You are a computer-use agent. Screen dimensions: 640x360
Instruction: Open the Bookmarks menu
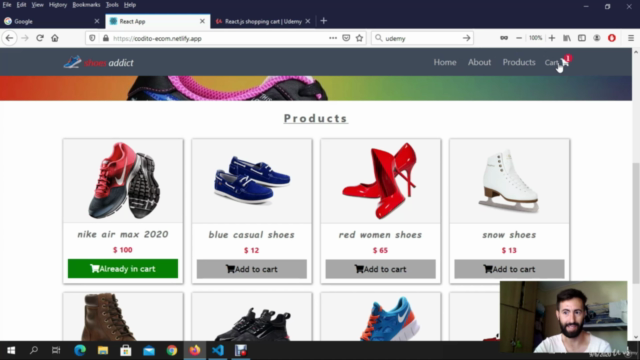coord(86,5)
